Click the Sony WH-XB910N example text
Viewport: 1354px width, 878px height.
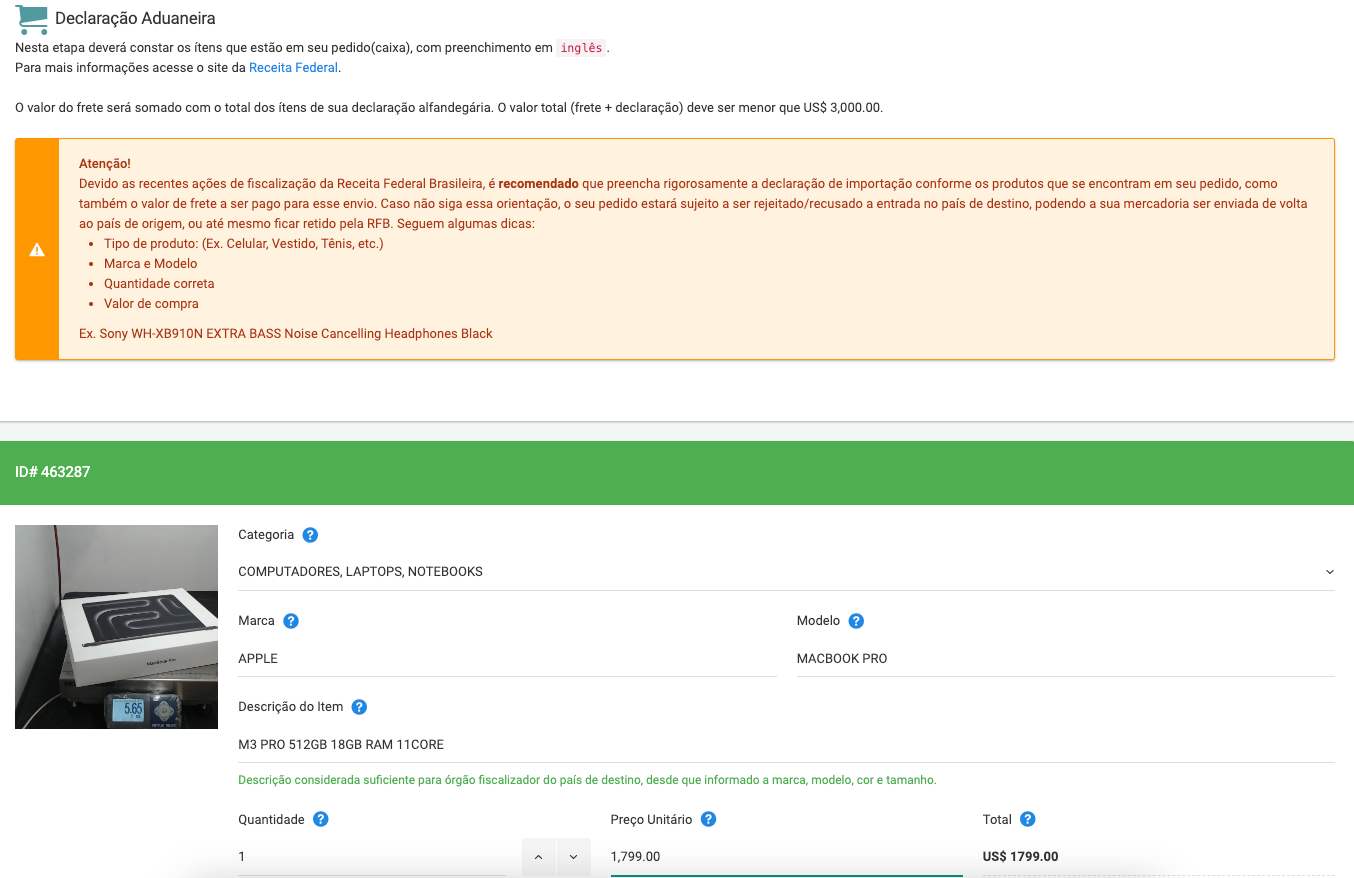tap(286, 334)
